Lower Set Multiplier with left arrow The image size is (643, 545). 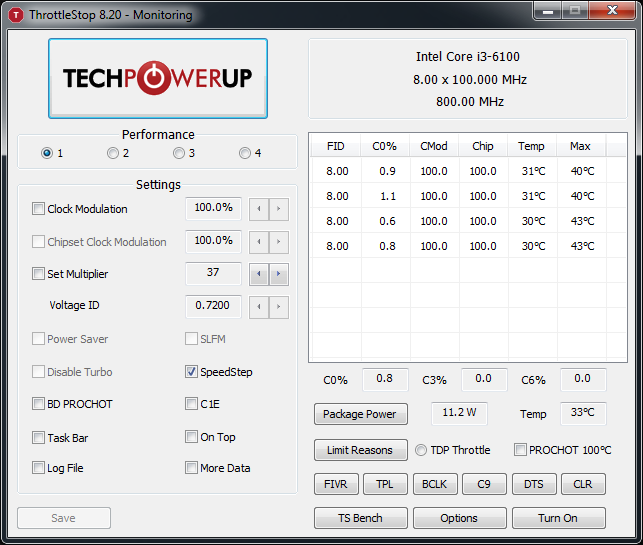coord(259,274)
